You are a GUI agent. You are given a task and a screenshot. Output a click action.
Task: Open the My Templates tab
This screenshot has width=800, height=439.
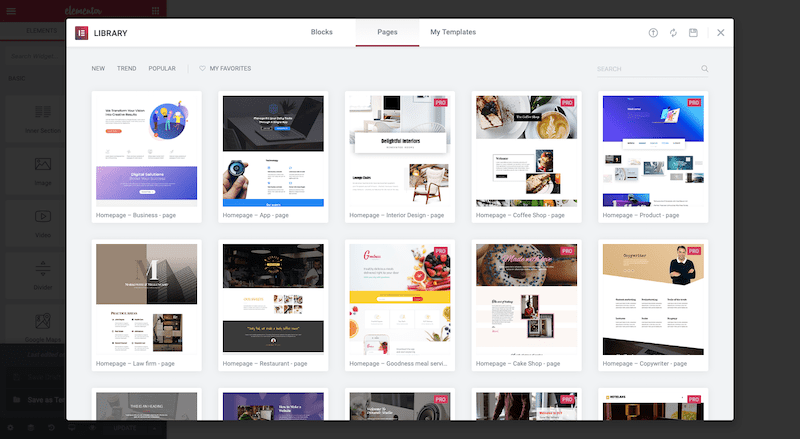[x=453, y=32]
